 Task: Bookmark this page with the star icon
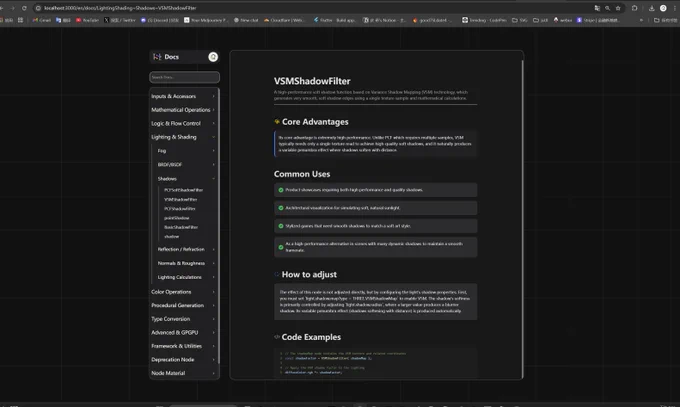click(x=618, y=8)
